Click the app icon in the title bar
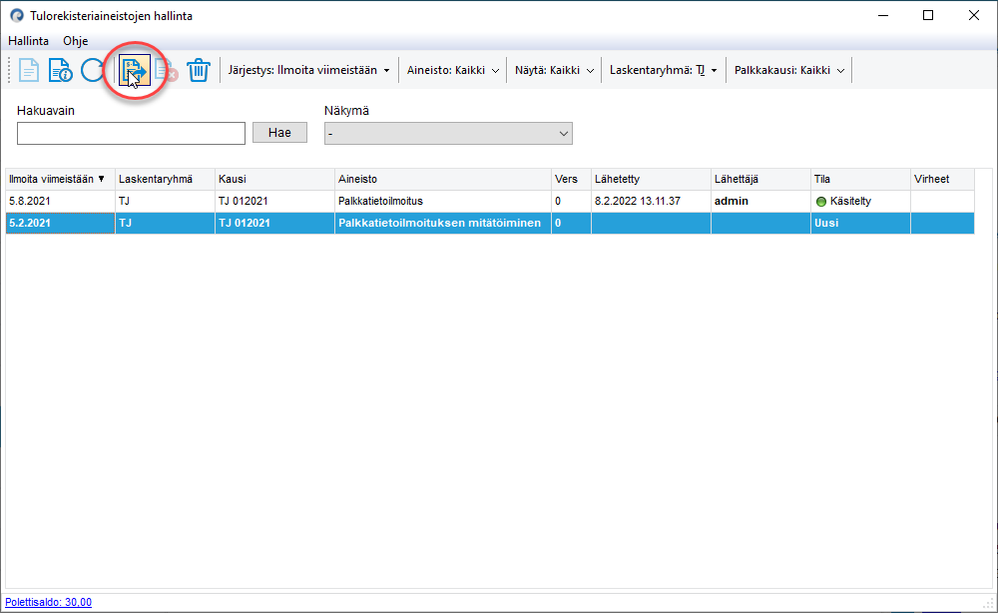Image resolution: width=998 pixels, height=613 pixels. [17, 15]
